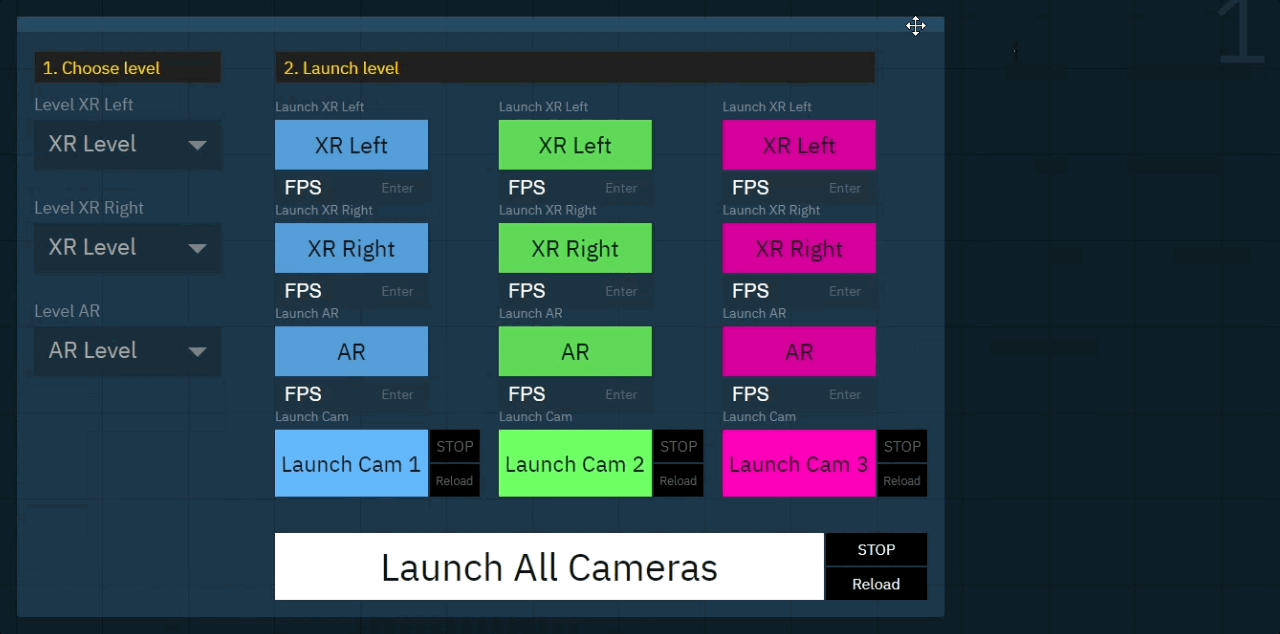Screen dimensions: 1280x634
Task: Hit STOP next to Launch Cam 3
Action: click(x=902, y=447)
